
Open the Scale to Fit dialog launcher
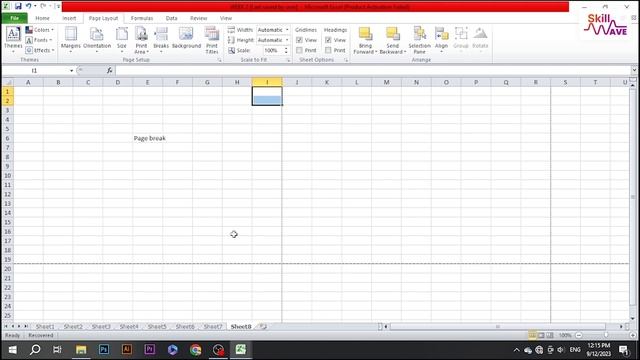point(288,60)
